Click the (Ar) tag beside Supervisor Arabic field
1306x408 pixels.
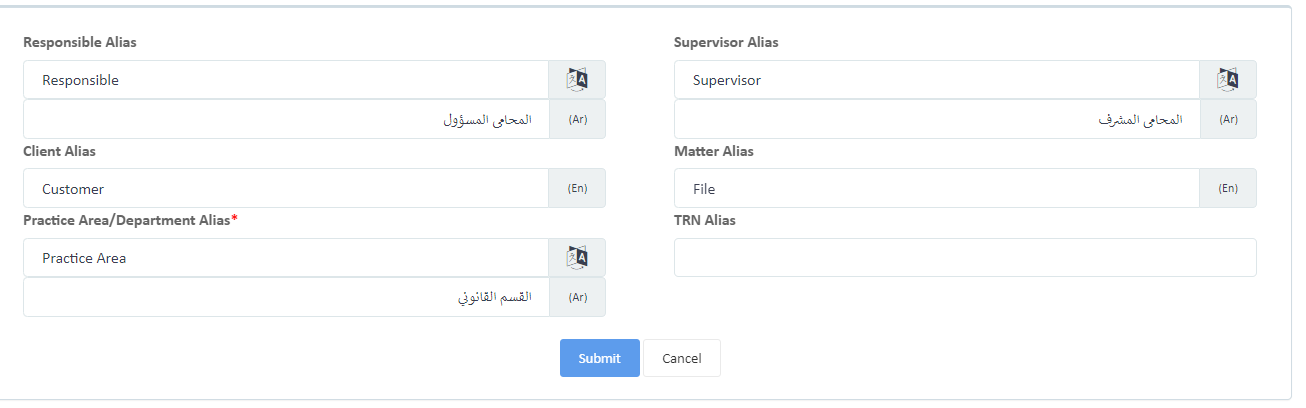point(1228,119)
